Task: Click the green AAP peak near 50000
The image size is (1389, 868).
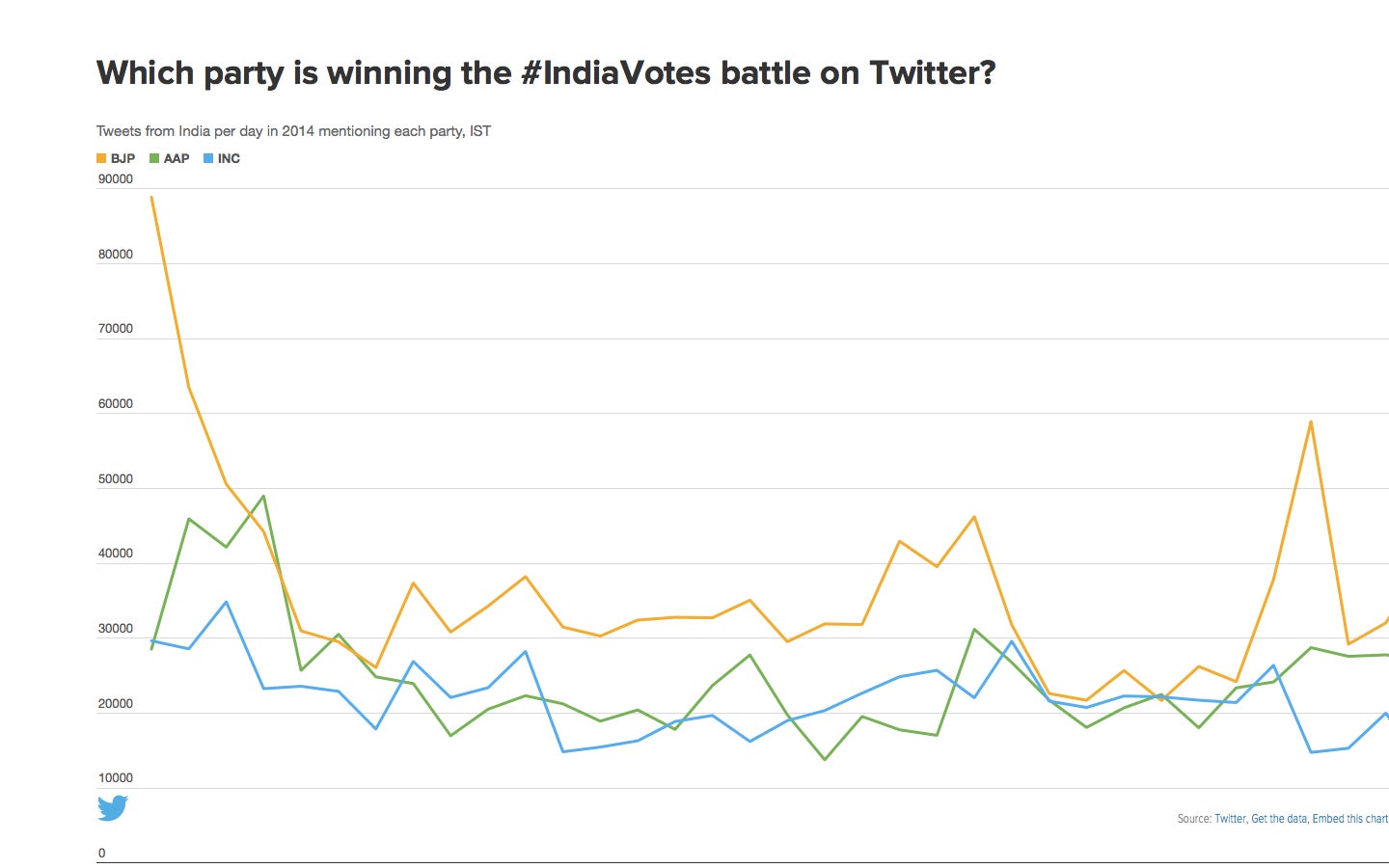Action: [x=263, y=496]
